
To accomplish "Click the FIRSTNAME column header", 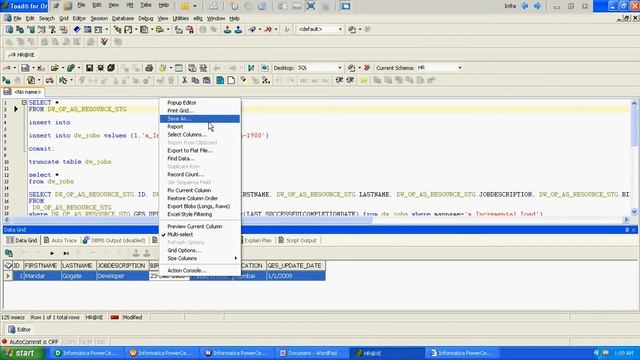I will click(41, 266).
